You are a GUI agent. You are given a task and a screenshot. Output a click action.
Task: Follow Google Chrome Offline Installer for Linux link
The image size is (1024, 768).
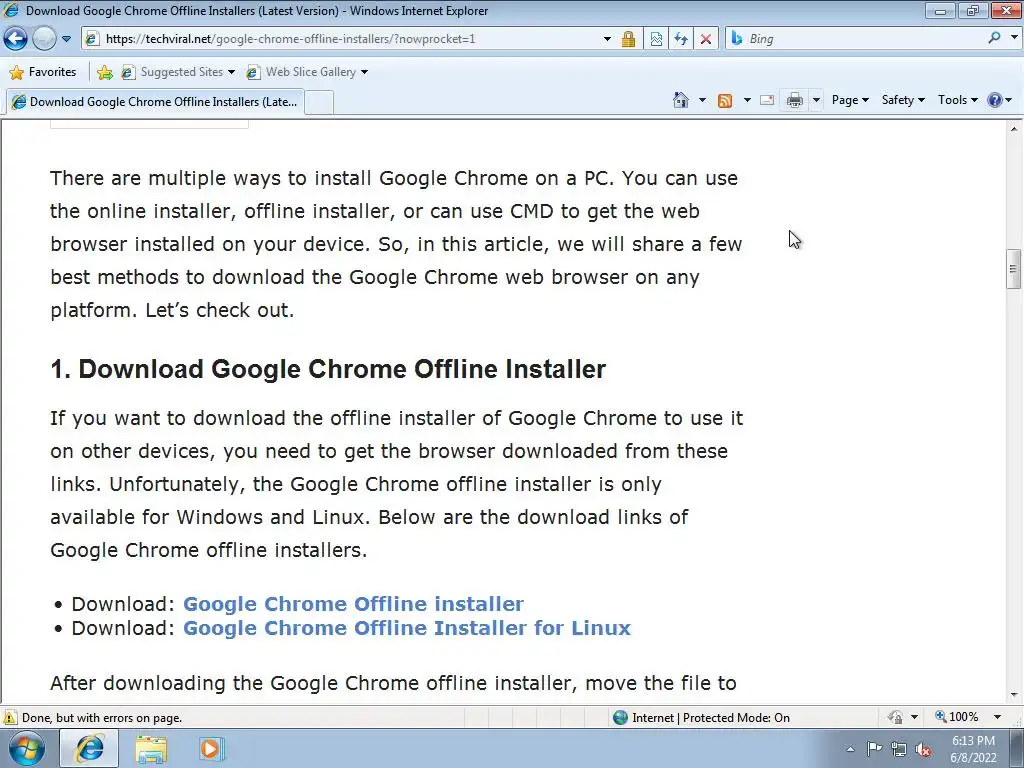click(x=407, y=628)
